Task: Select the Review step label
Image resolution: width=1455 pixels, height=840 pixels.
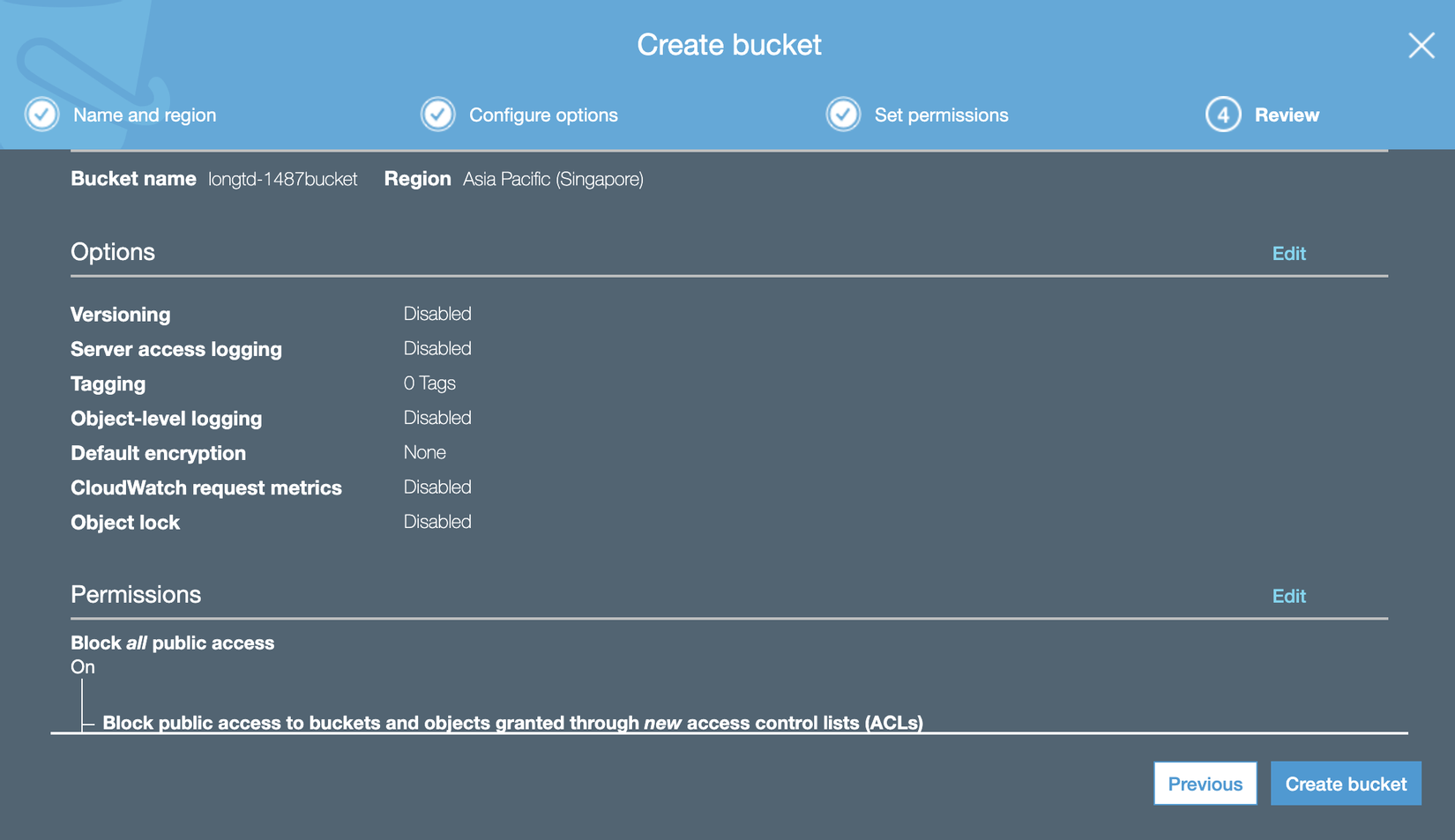Action: [1287, 115]
